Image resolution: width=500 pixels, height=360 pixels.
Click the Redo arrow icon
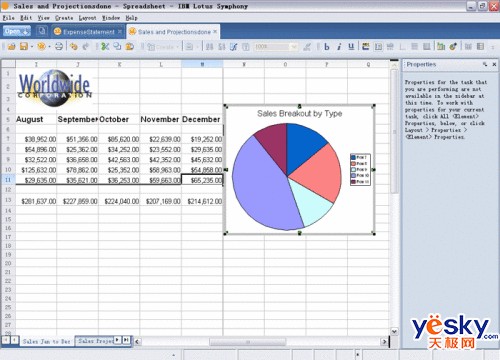point(86,47)
